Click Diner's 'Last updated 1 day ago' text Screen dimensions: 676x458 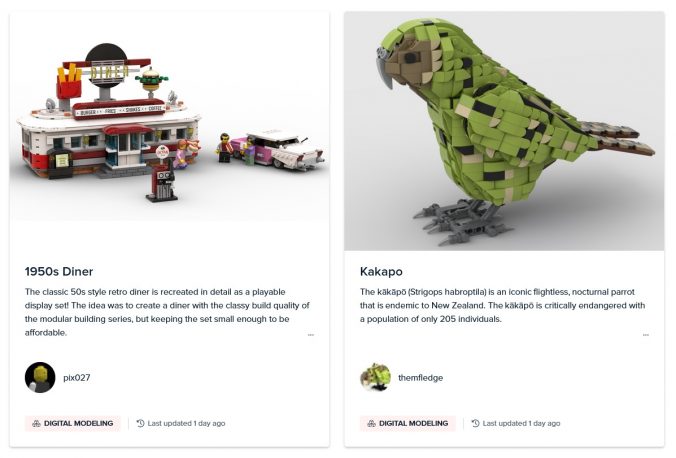click(186, 423)
